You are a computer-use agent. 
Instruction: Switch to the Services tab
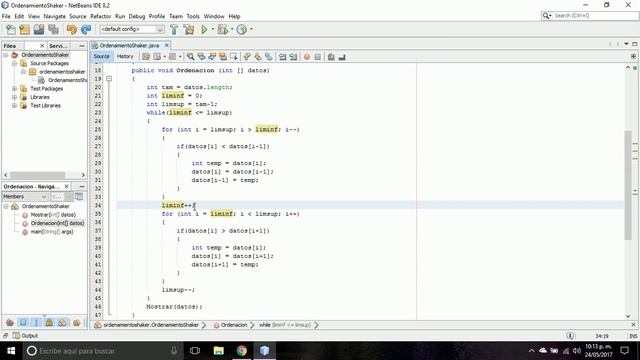(x=59, y=46)
